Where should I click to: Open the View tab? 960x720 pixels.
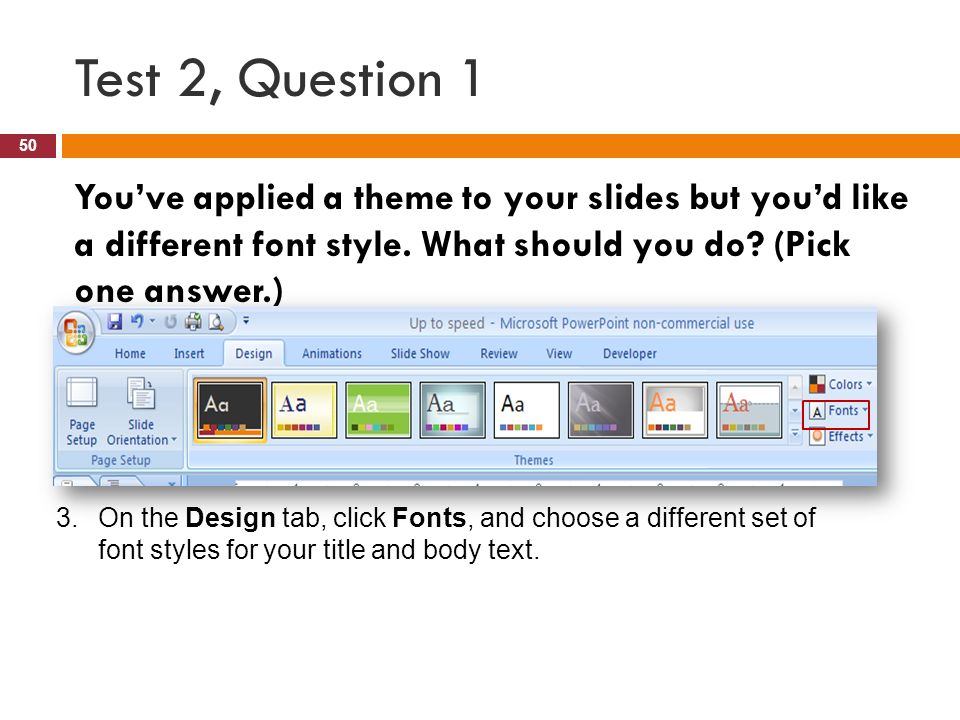(x=559, y=354)
